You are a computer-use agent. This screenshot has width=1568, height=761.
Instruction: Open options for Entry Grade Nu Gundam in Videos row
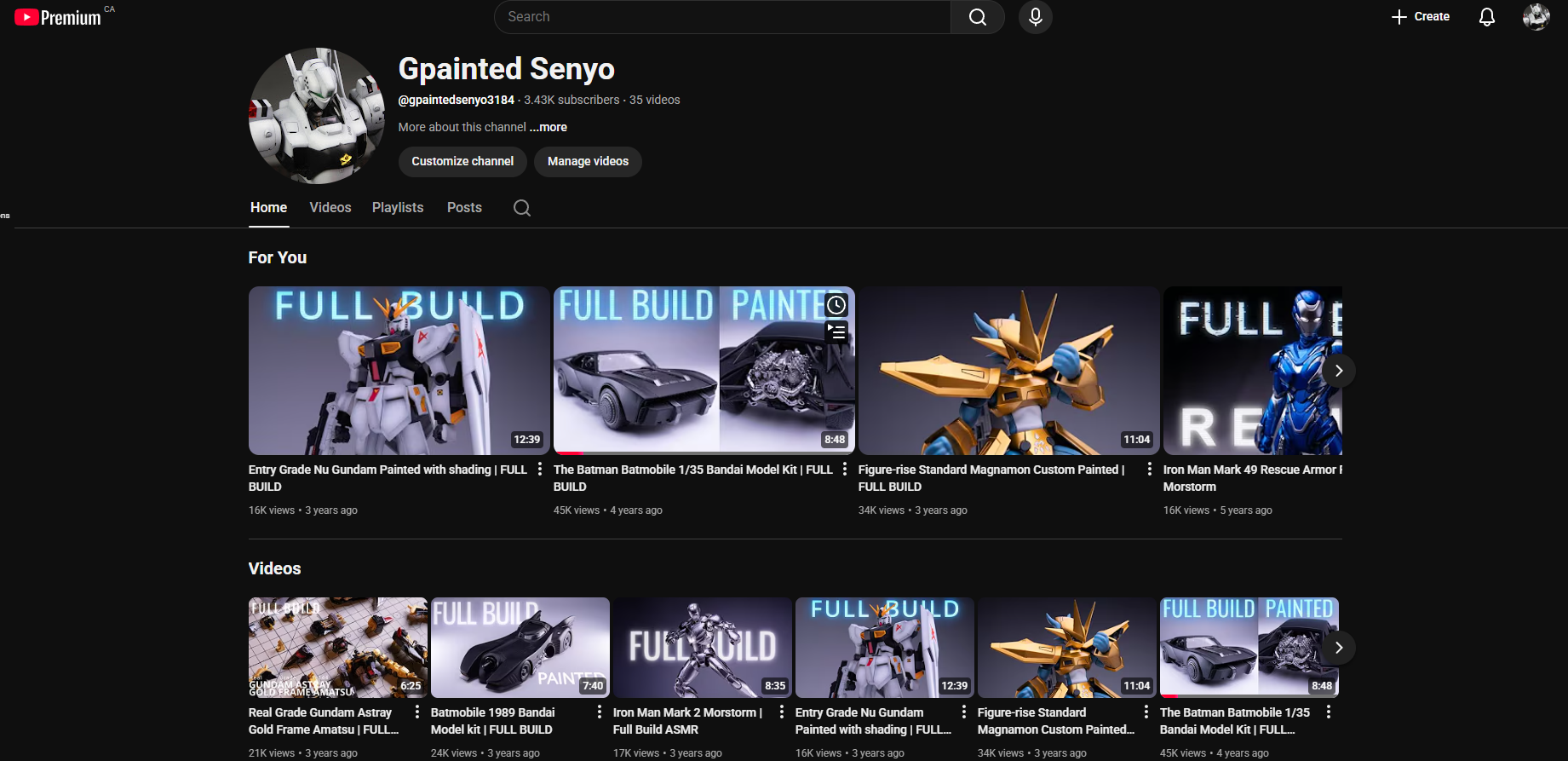[964, 712]
